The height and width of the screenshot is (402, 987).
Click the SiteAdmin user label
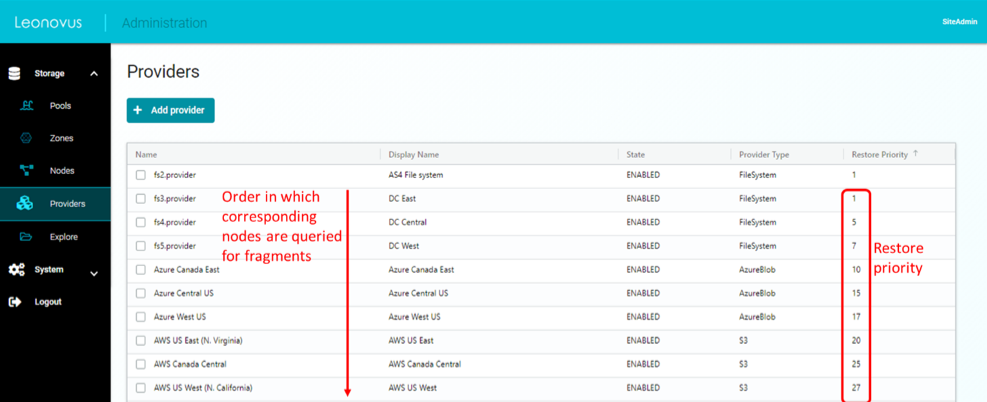pos(959,22)
